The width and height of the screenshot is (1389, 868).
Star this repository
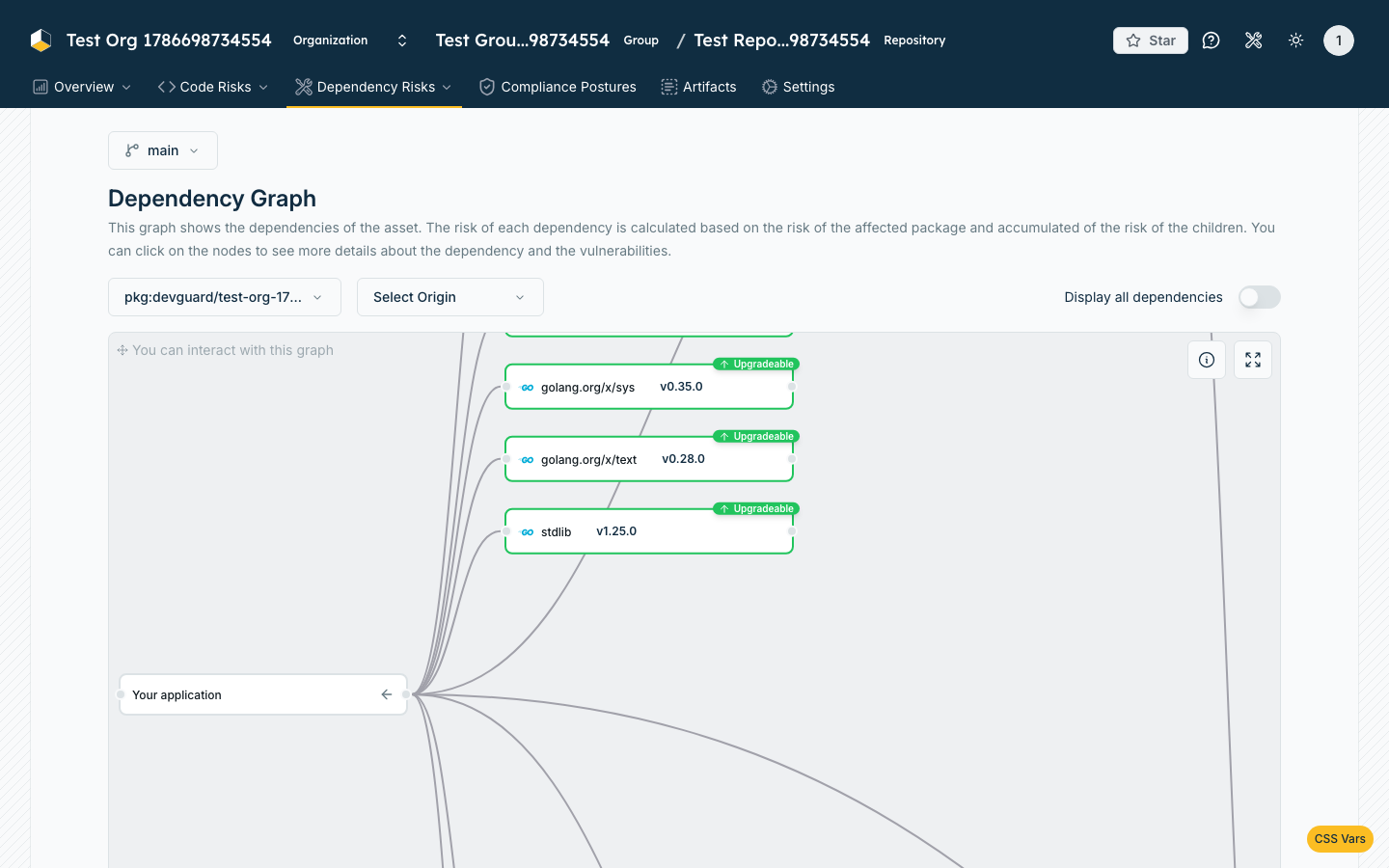coord(1151,41)
